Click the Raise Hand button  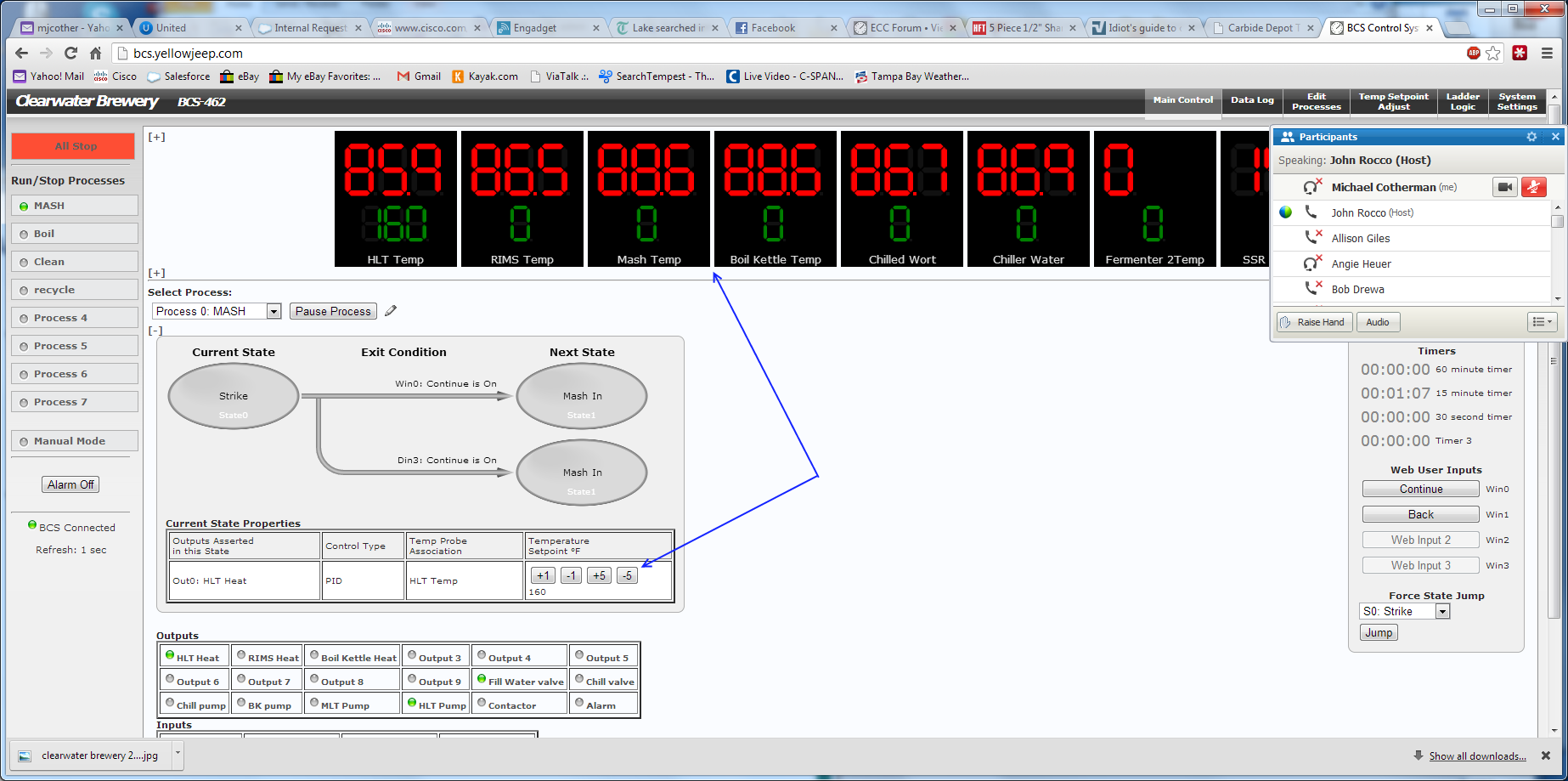(1313, 322)
